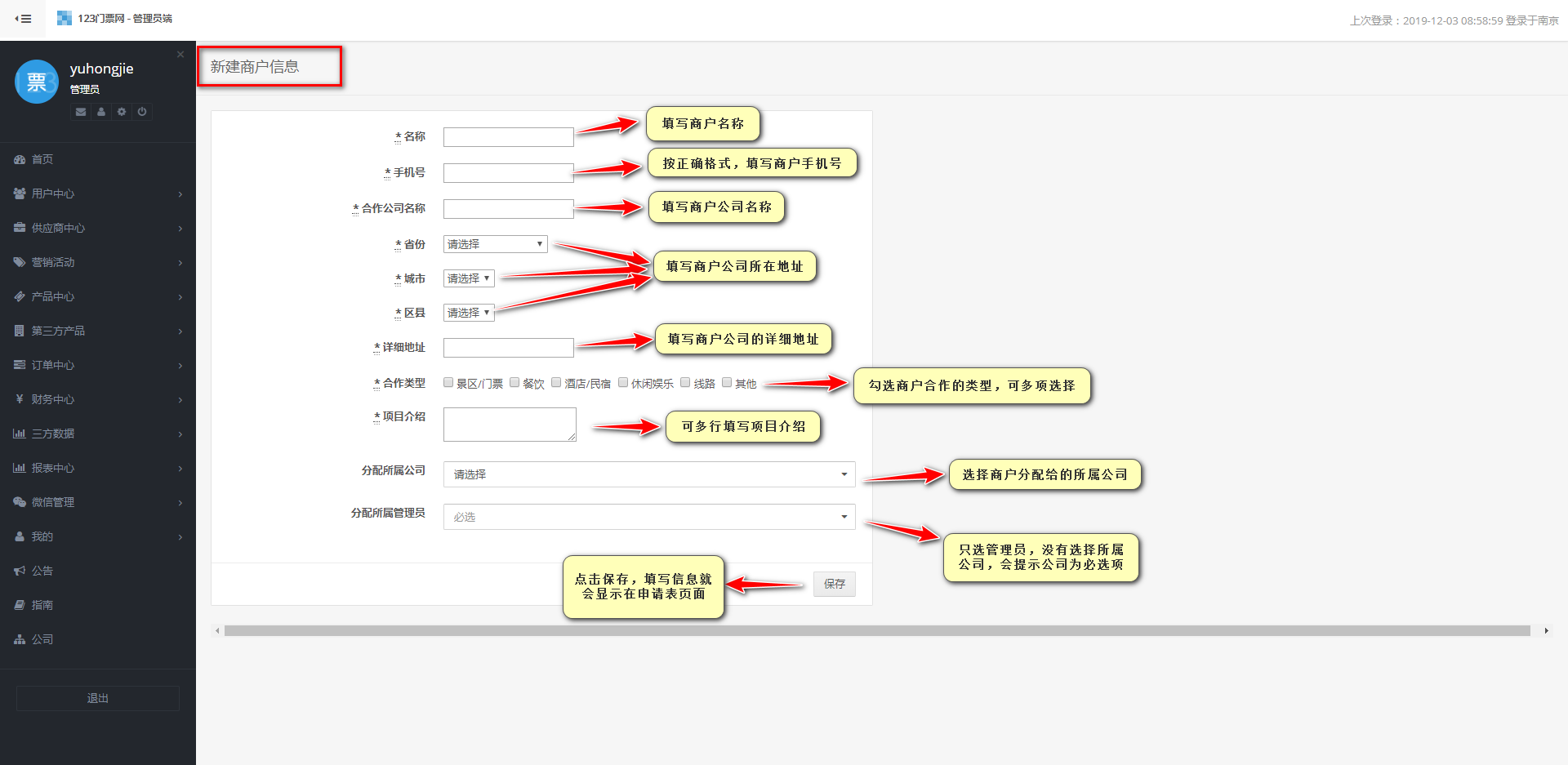Open the settings gear icon under yuhongjie
Viewport: 1568px width, 765px height.
click(122, 112)
